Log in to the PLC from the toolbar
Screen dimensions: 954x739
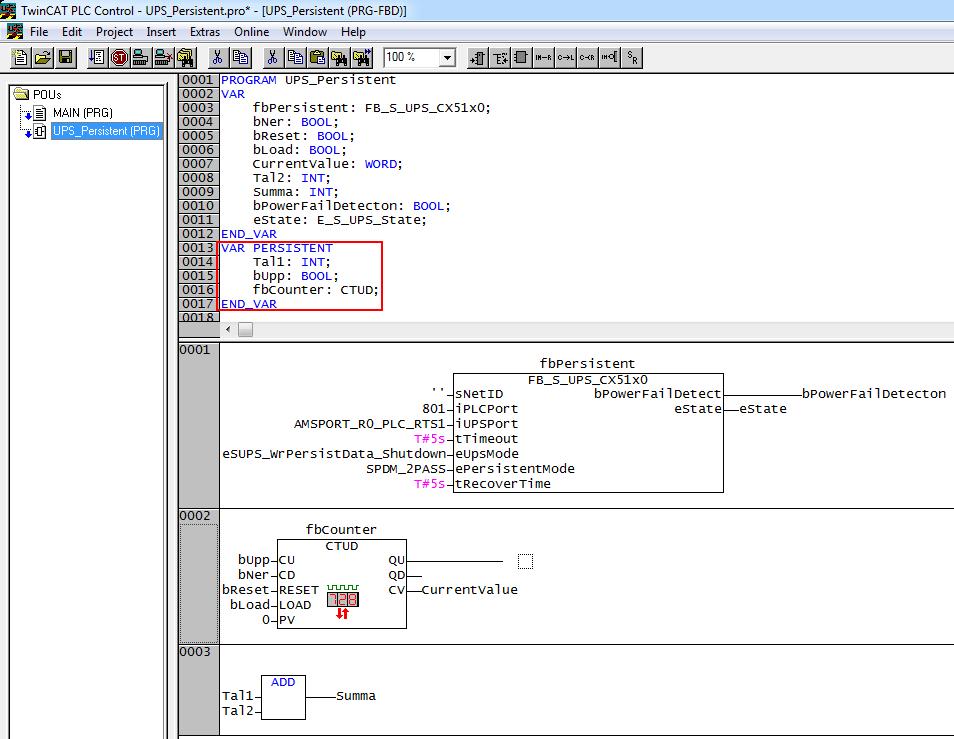tap(141, 58)
